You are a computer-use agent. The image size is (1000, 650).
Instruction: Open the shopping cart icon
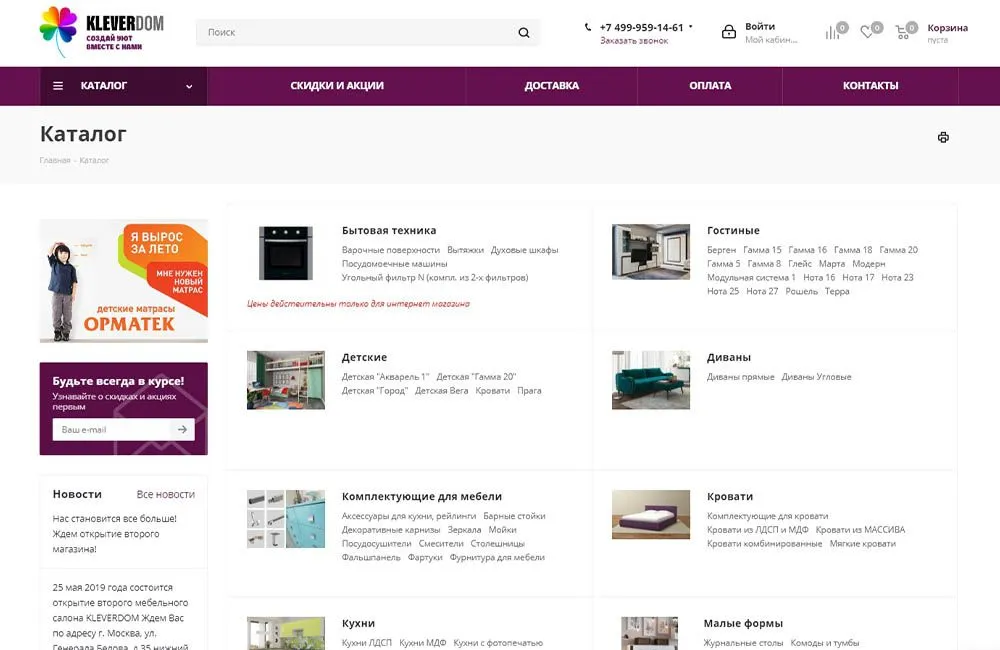coord(903,32)
